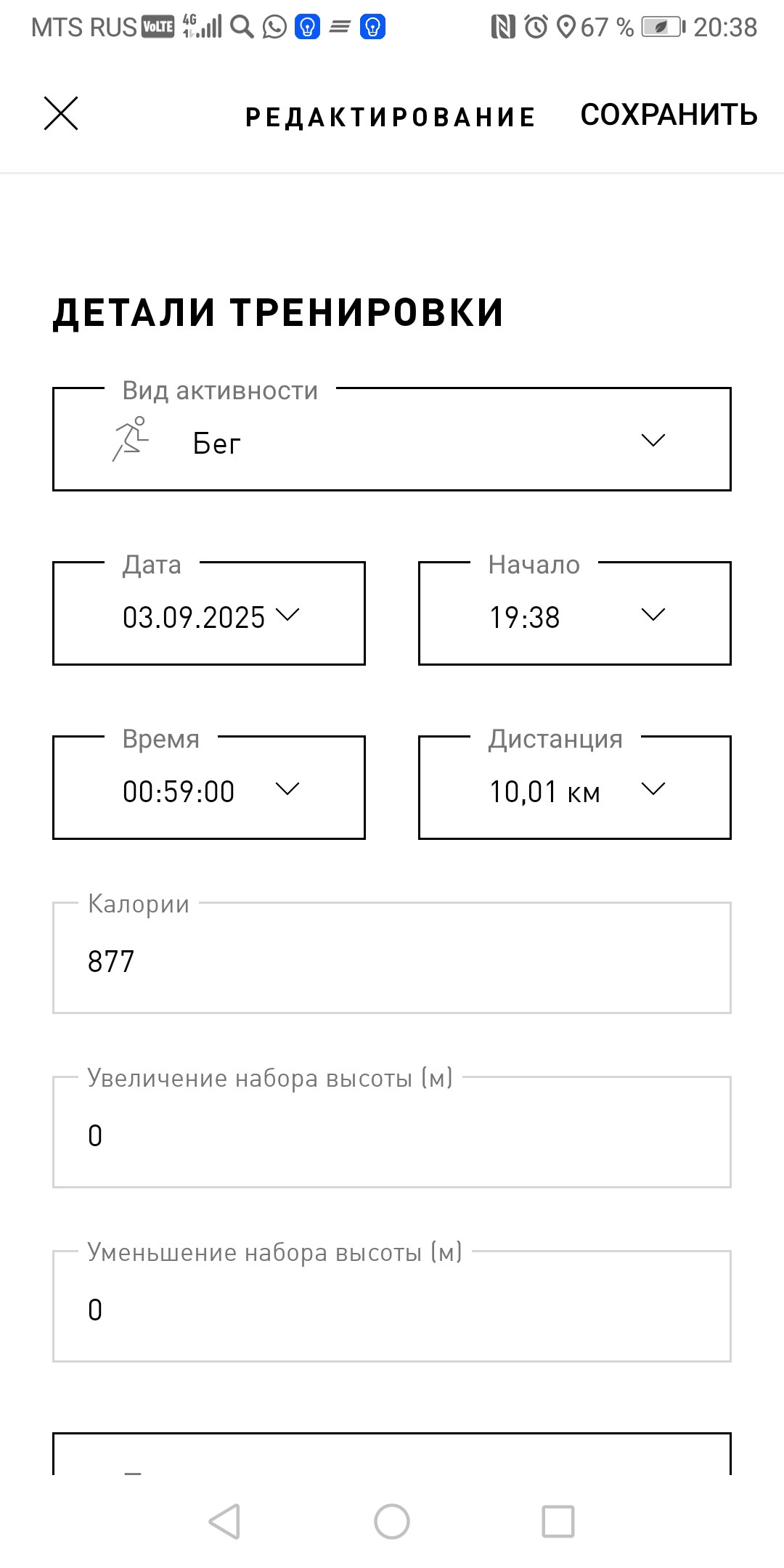The height and width of the screenshot is (1568, 784).
Task: Expand the Вид активности dropdown chevron
Action: click(653, 440)
